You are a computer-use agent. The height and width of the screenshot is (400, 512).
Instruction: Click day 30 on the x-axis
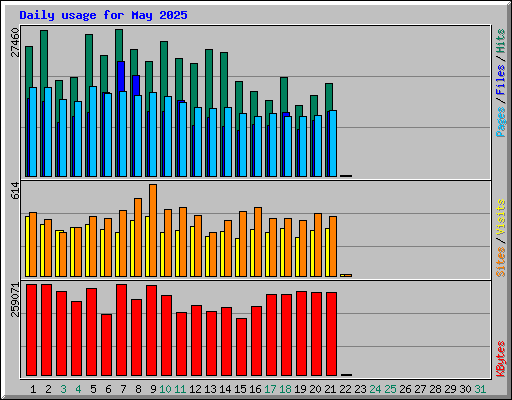click(x=465, y=389)
